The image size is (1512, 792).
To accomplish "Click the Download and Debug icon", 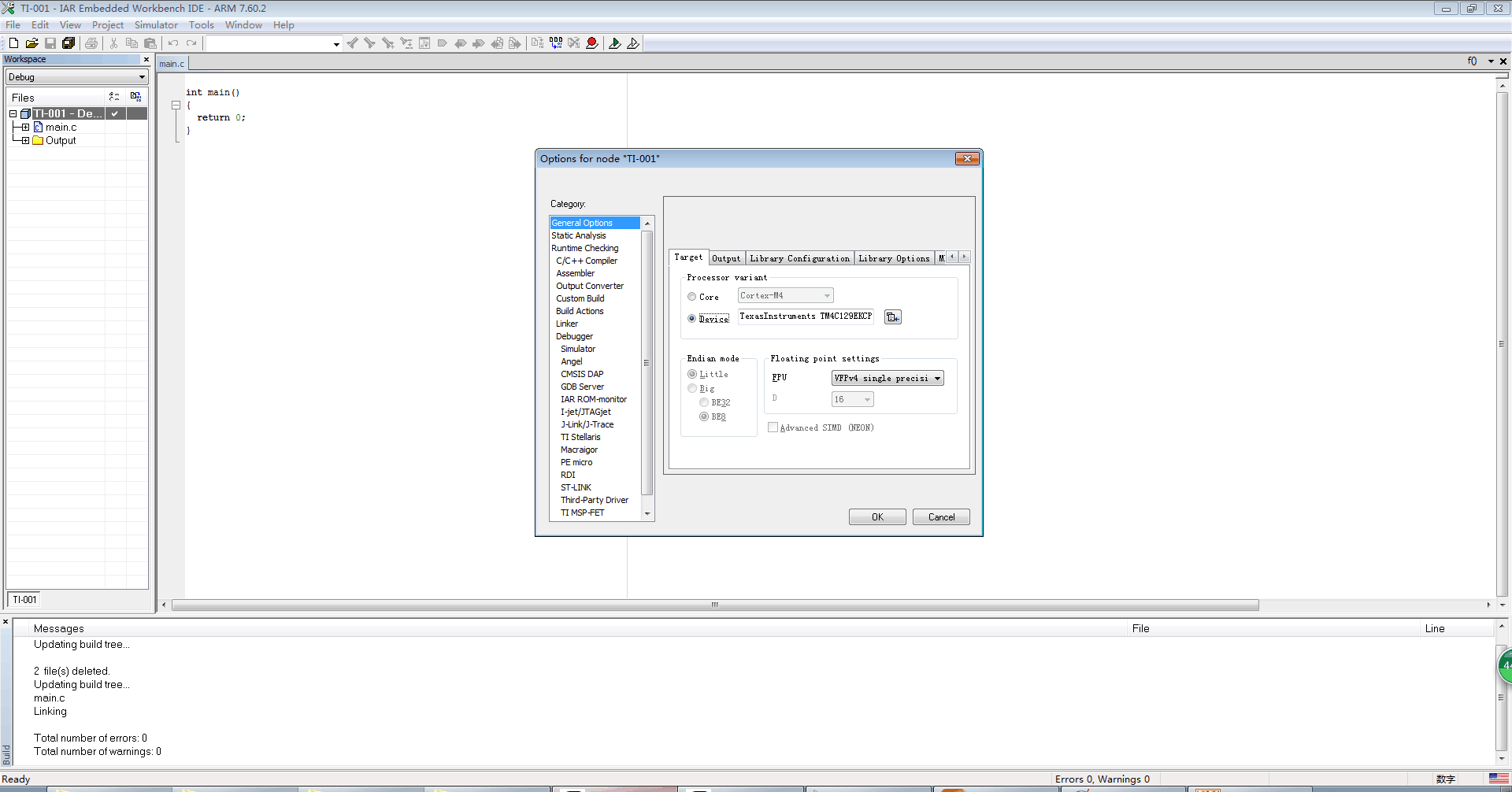I will point(615,43).
